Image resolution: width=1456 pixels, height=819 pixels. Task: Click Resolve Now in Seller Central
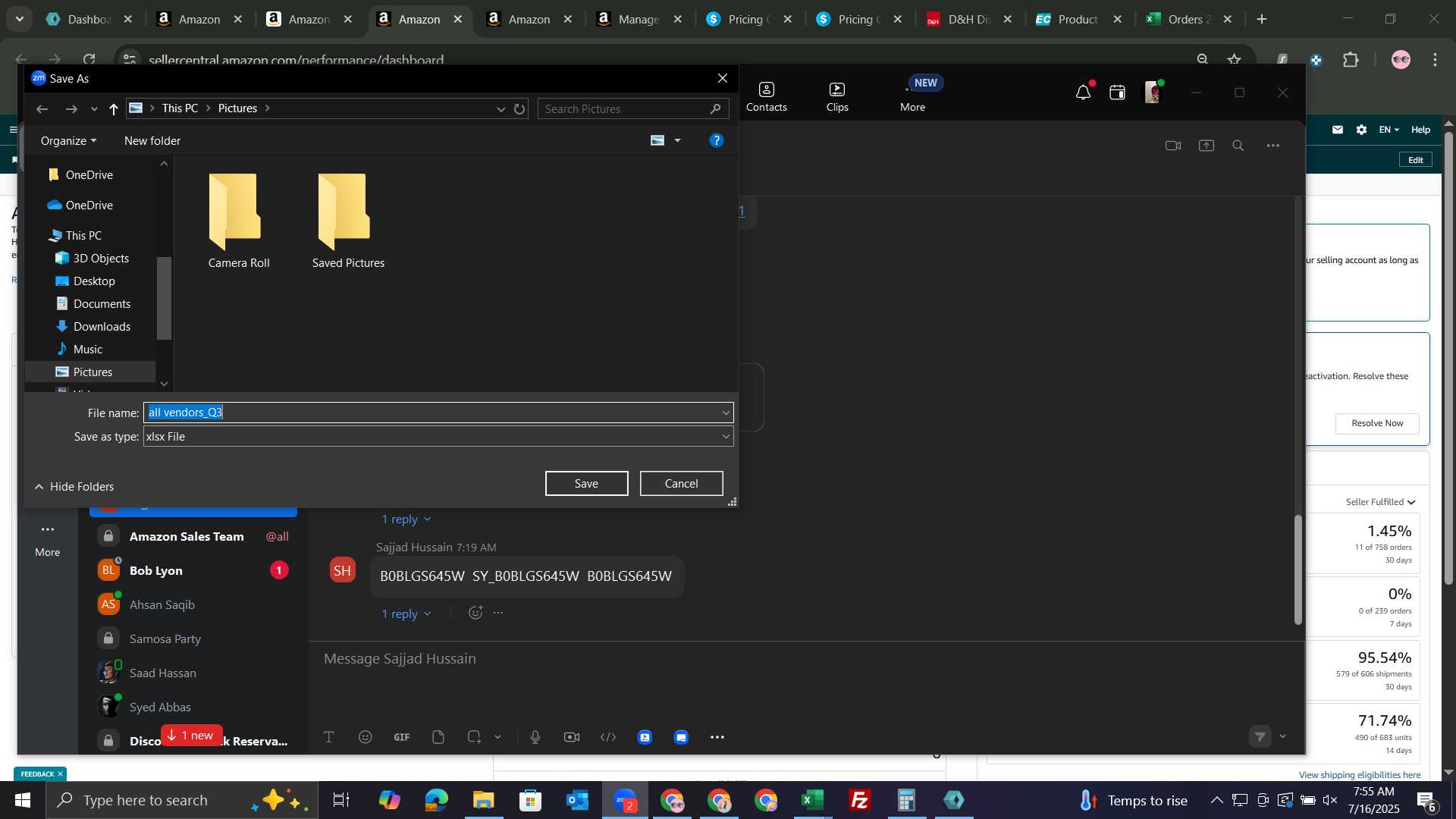[1377, 423]
